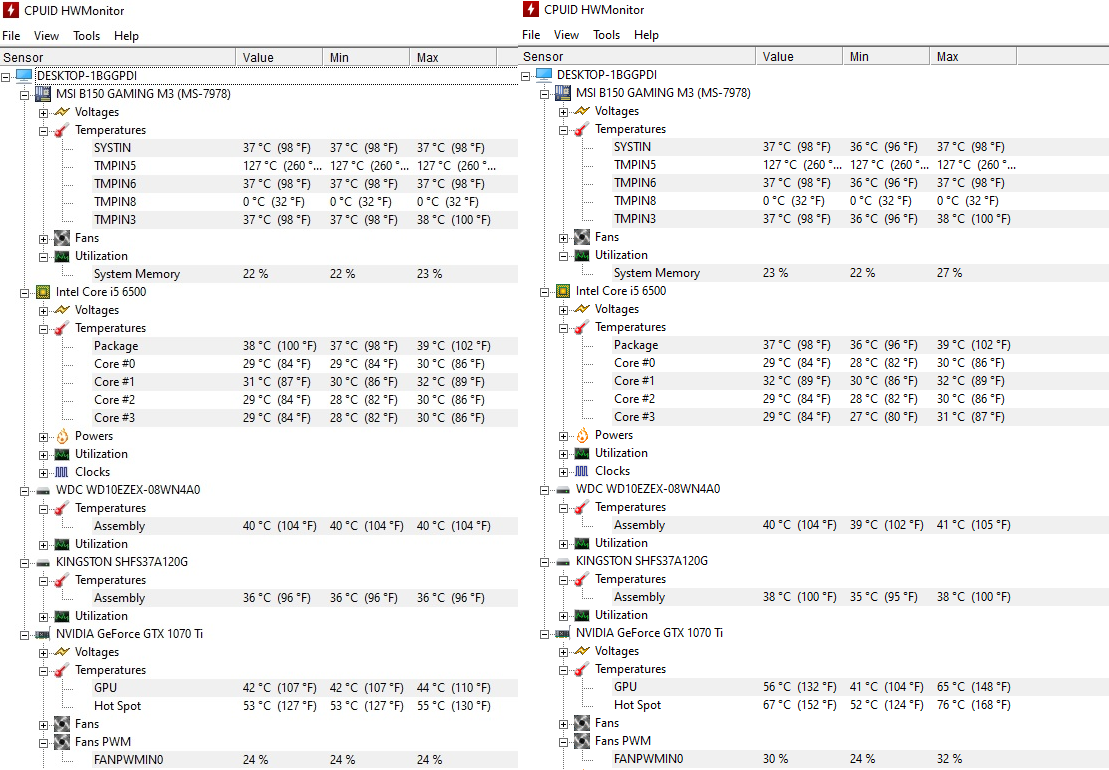This screenshot has height=770, width=1109.
Task: Click HWMonitor lightning app icon in right window
Action: 530,9
